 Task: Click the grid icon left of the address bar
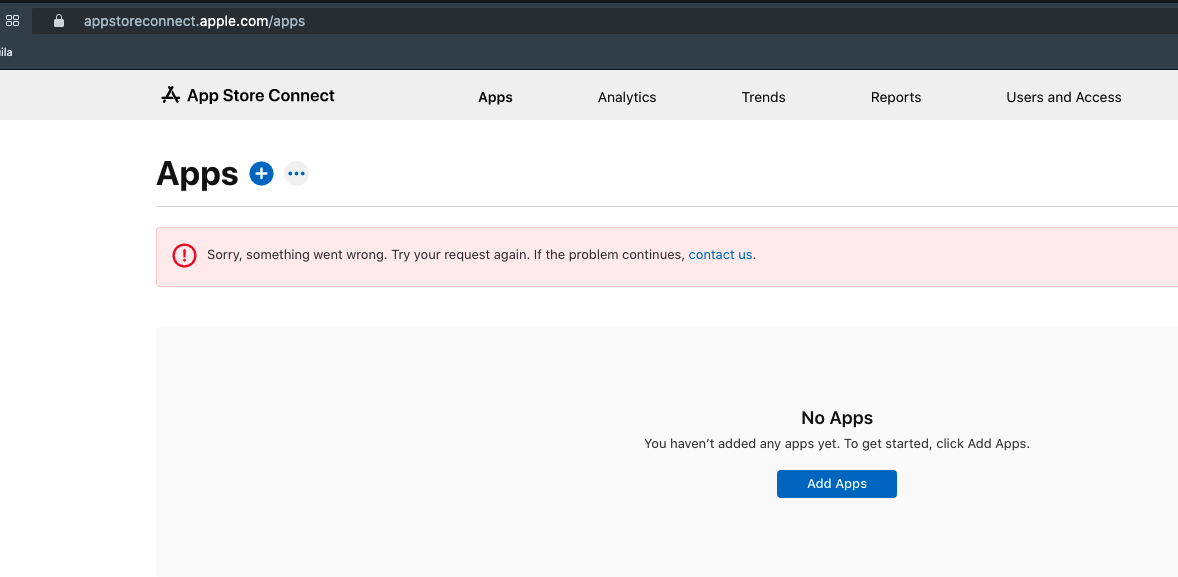13,21
